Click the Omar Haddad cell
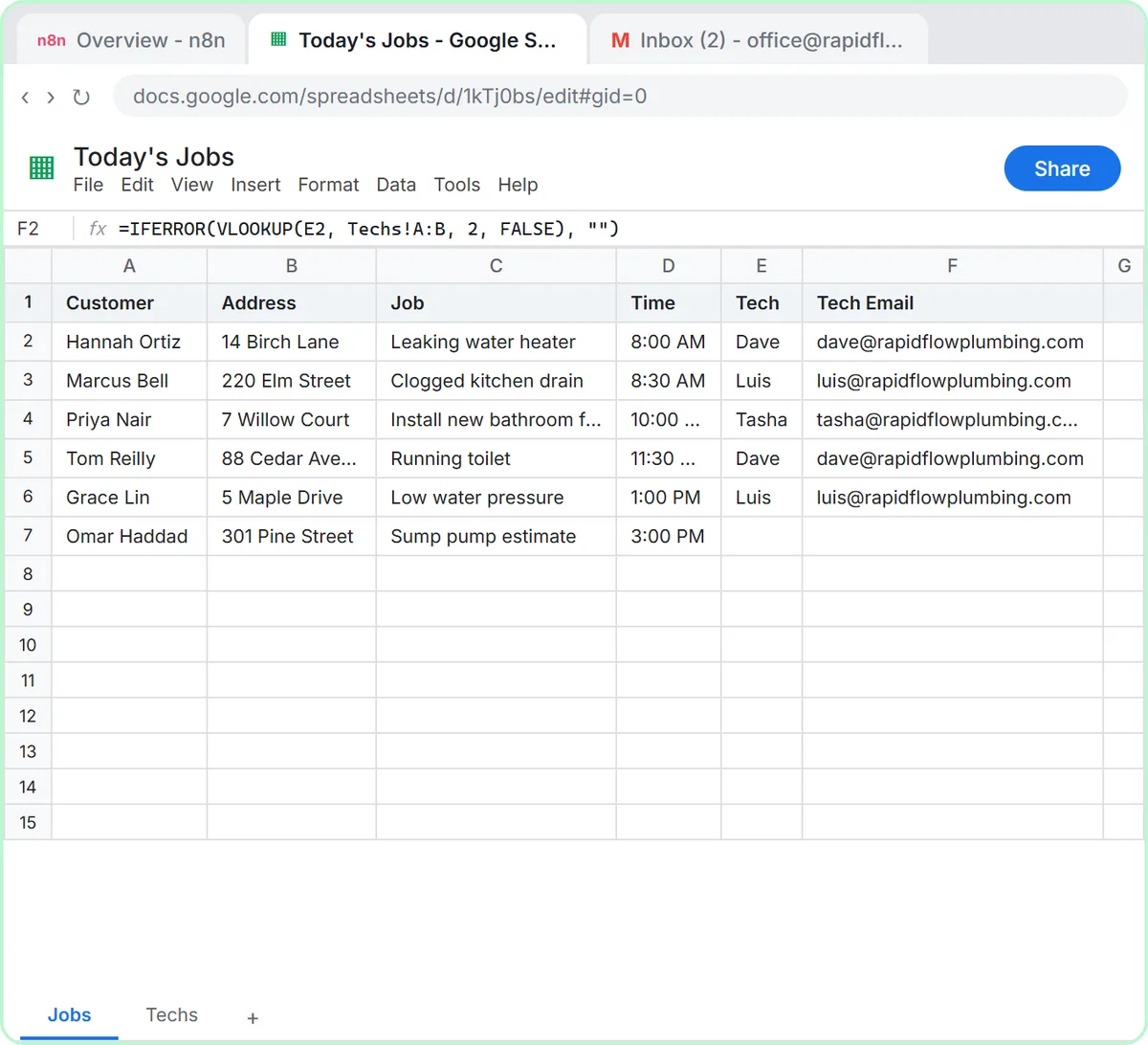 [x=129, y=537]
